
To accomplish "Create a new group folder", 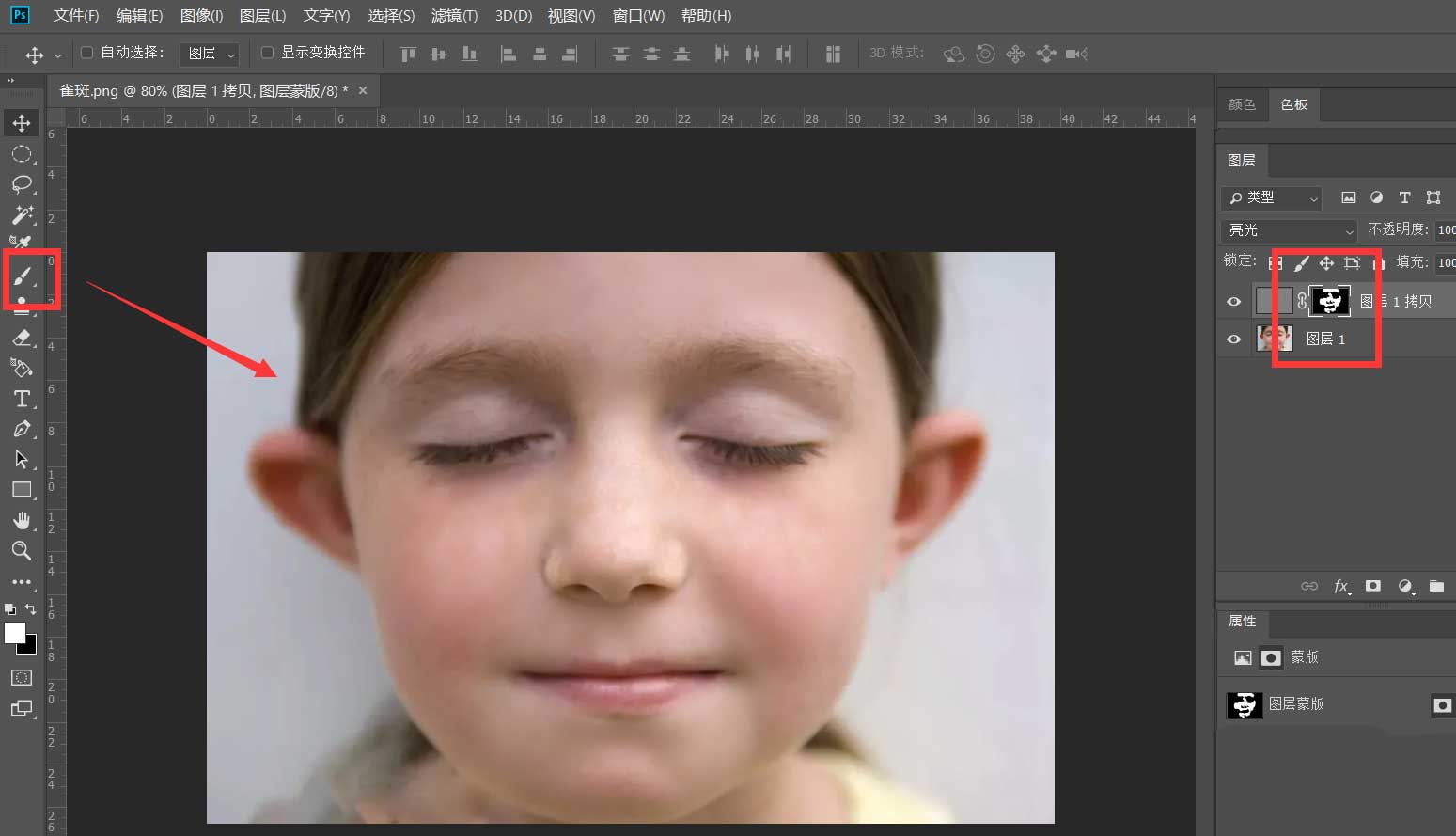I will point(1436,586).
